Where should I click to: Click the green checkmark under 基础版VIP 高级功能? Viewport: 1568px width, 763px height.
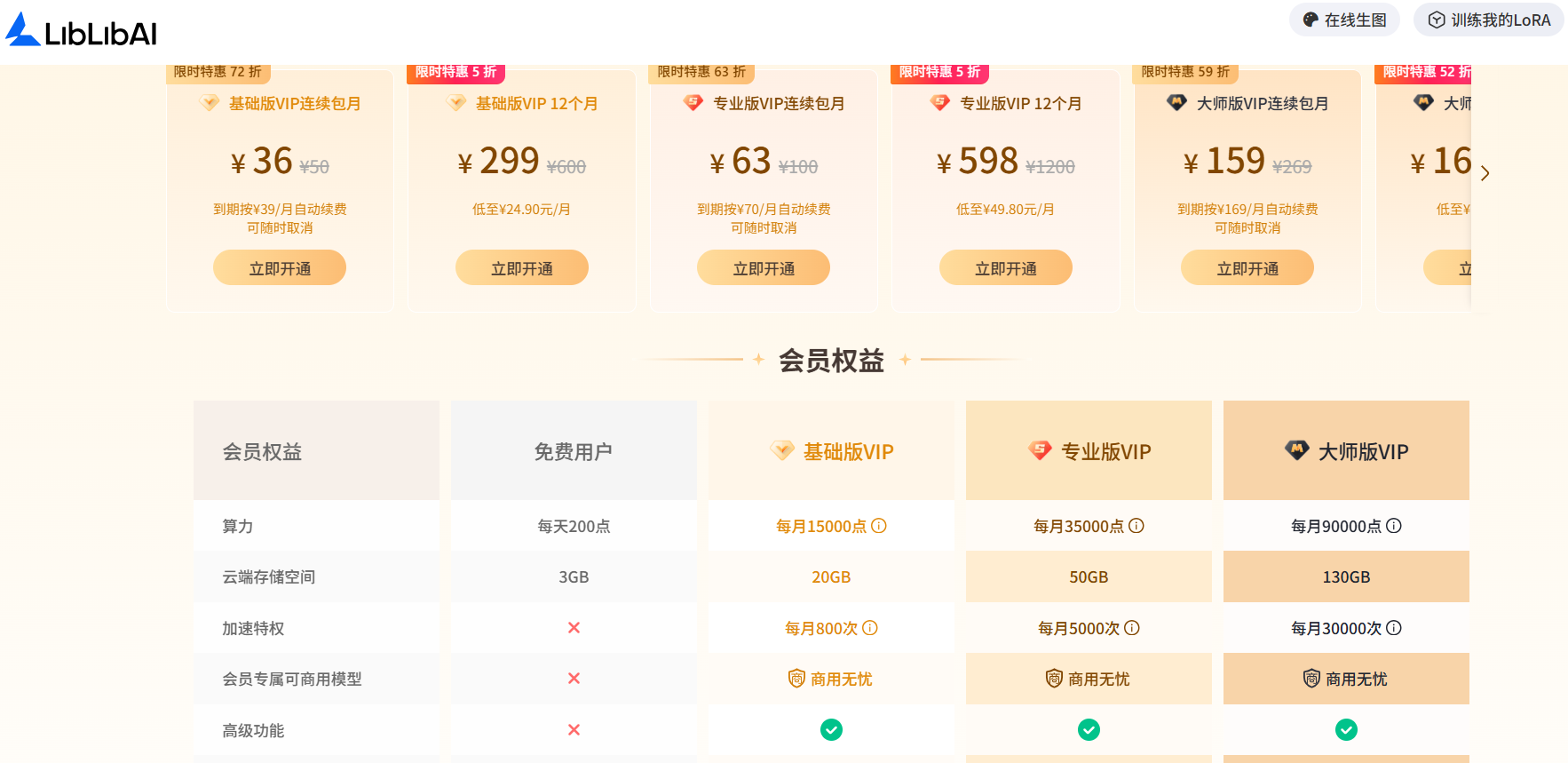[x=831, y=729]
